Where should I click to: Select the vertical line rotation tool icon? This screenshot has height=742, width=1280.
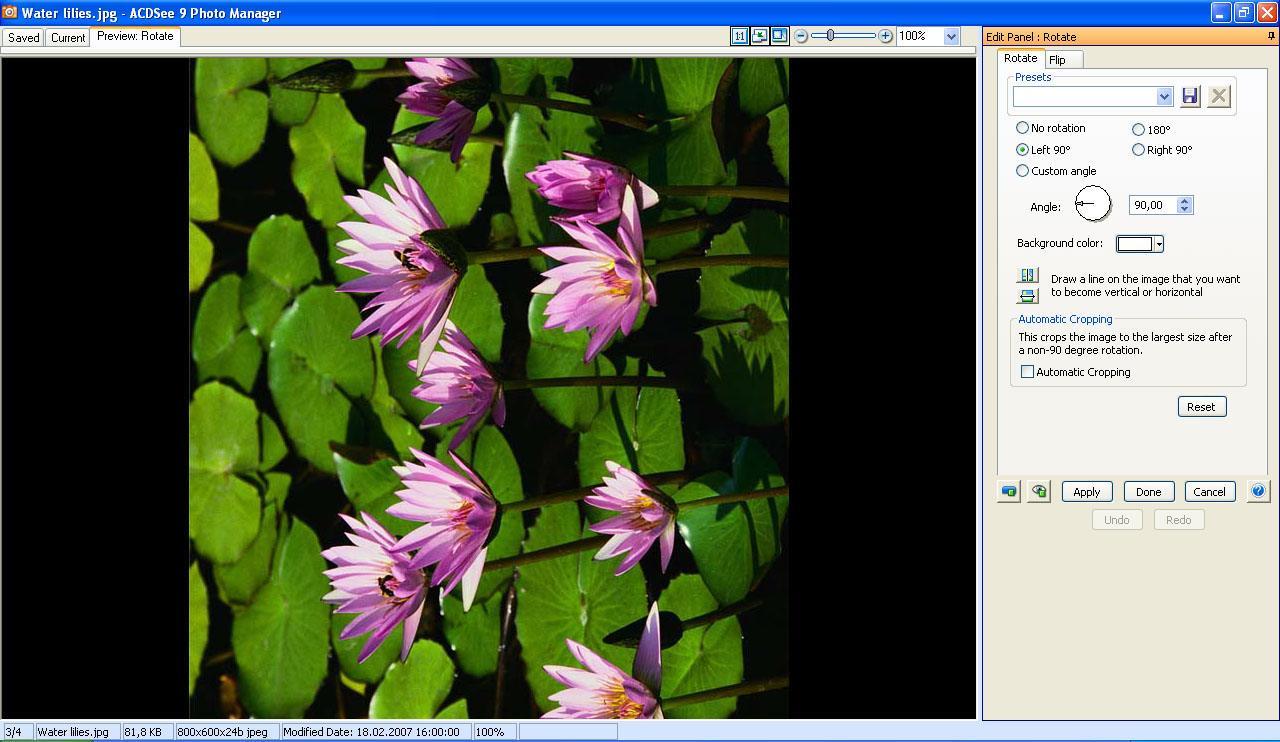[1026, 275]
